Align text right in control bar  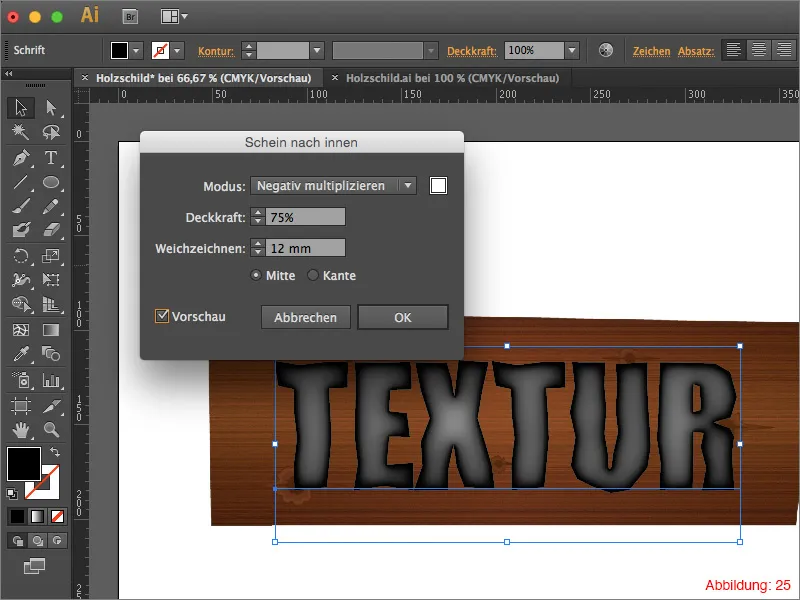(x=784, y=50)
